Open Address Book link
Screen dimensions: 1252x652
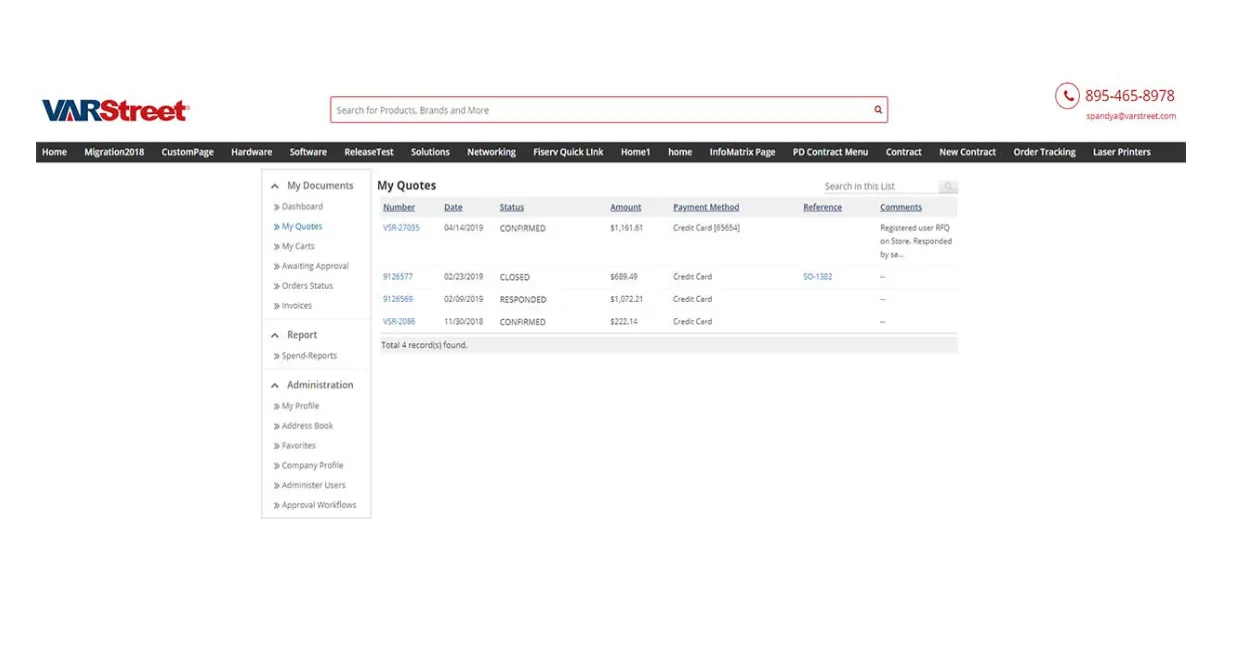(x=307, y=426)
